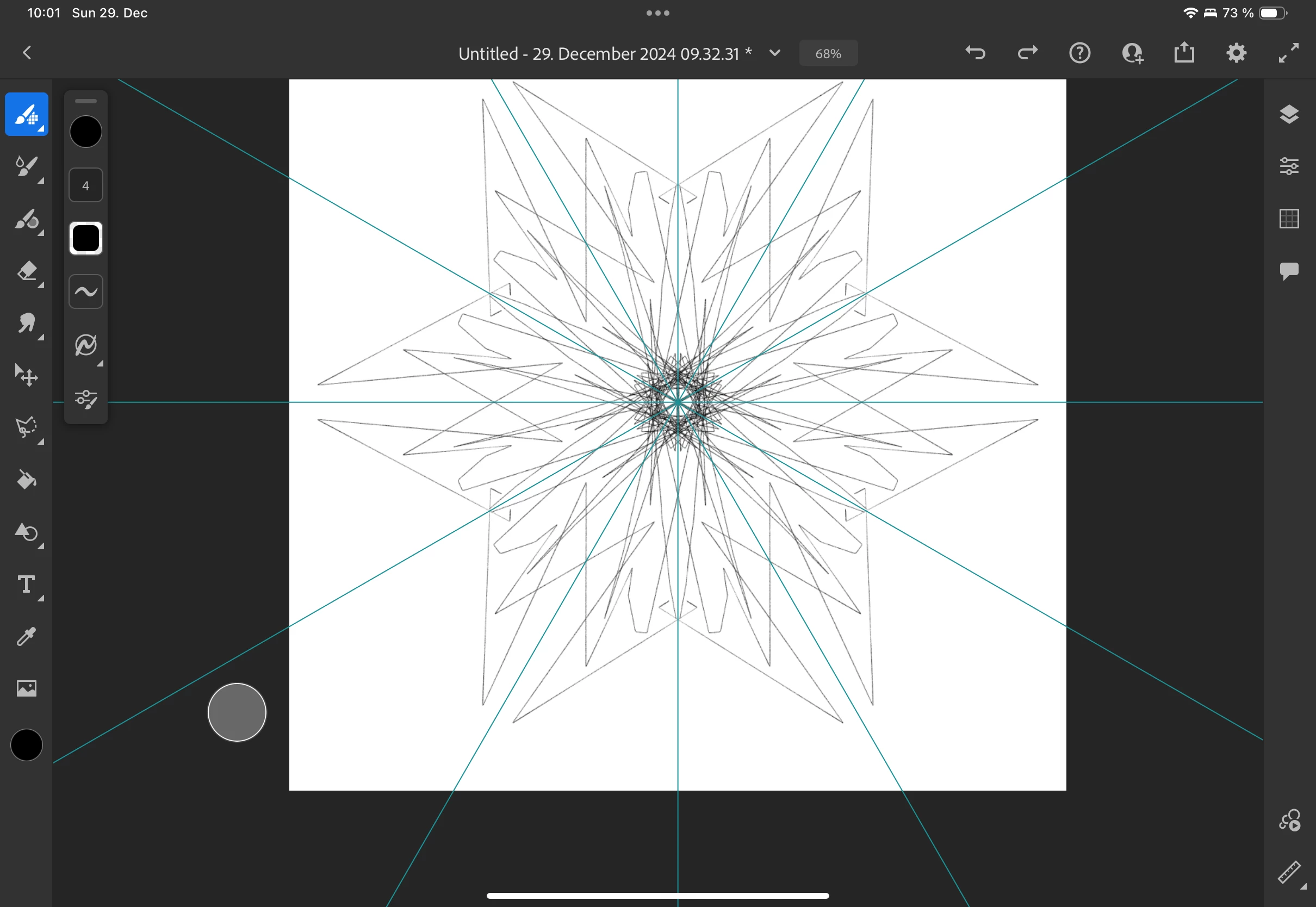Viewport: 1316px width, 907px height.
Task: Pick the eyedropper tool
Action: tap(26, 637)
